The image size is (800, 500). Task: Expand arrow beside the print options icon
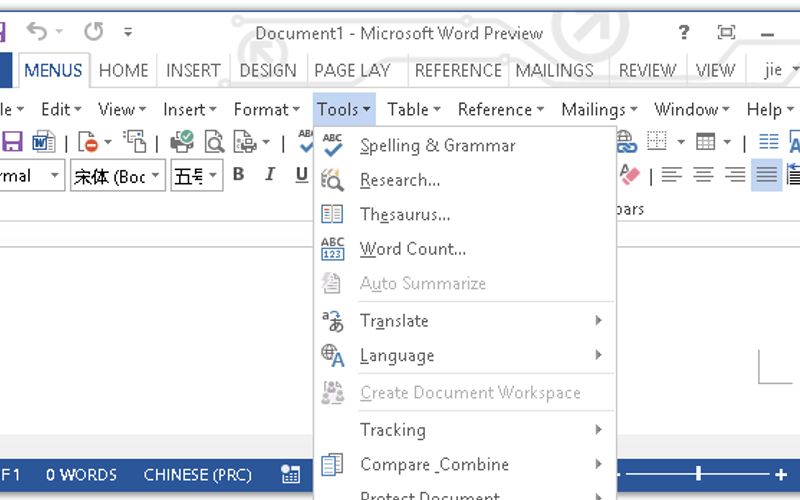point(266,142)
